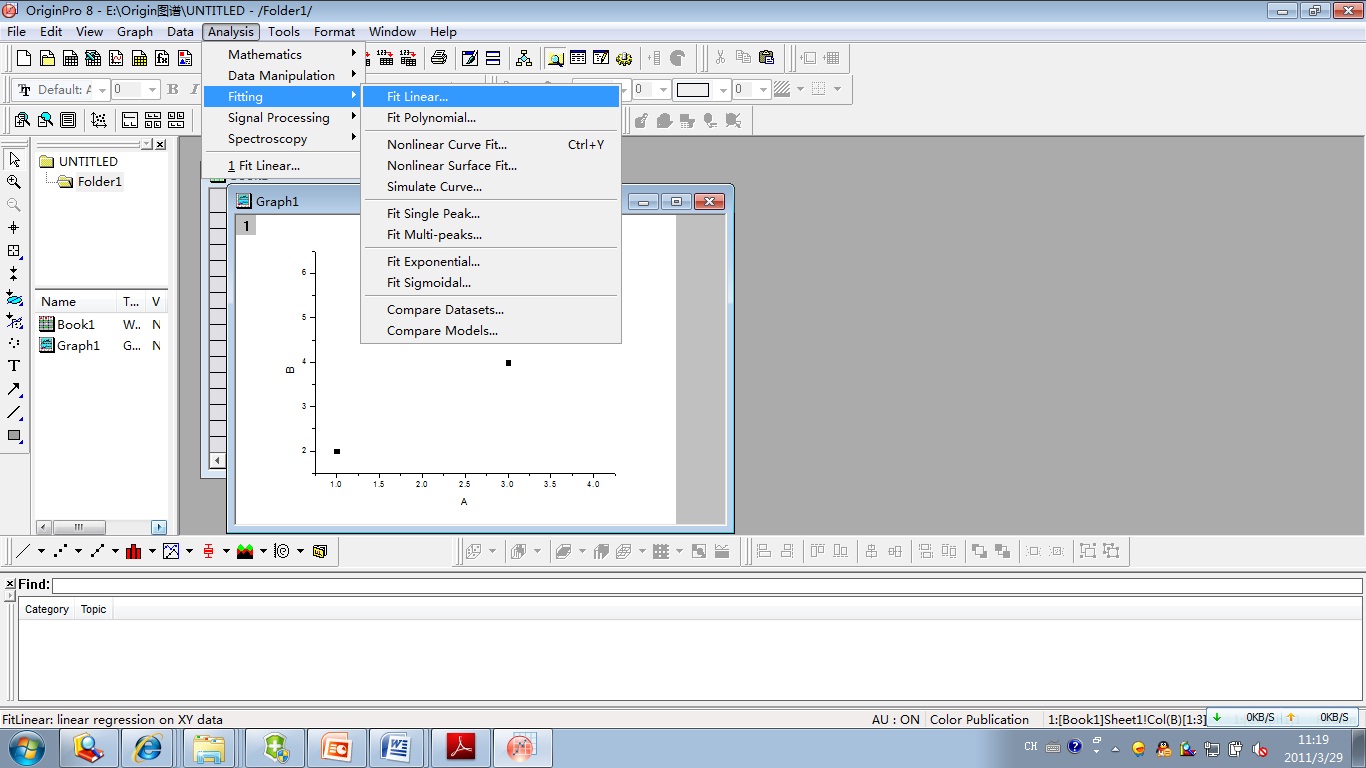Click the Topic column header
Image resolution: width=1366 pixels, height=768 pixels.
click(94, 609)
